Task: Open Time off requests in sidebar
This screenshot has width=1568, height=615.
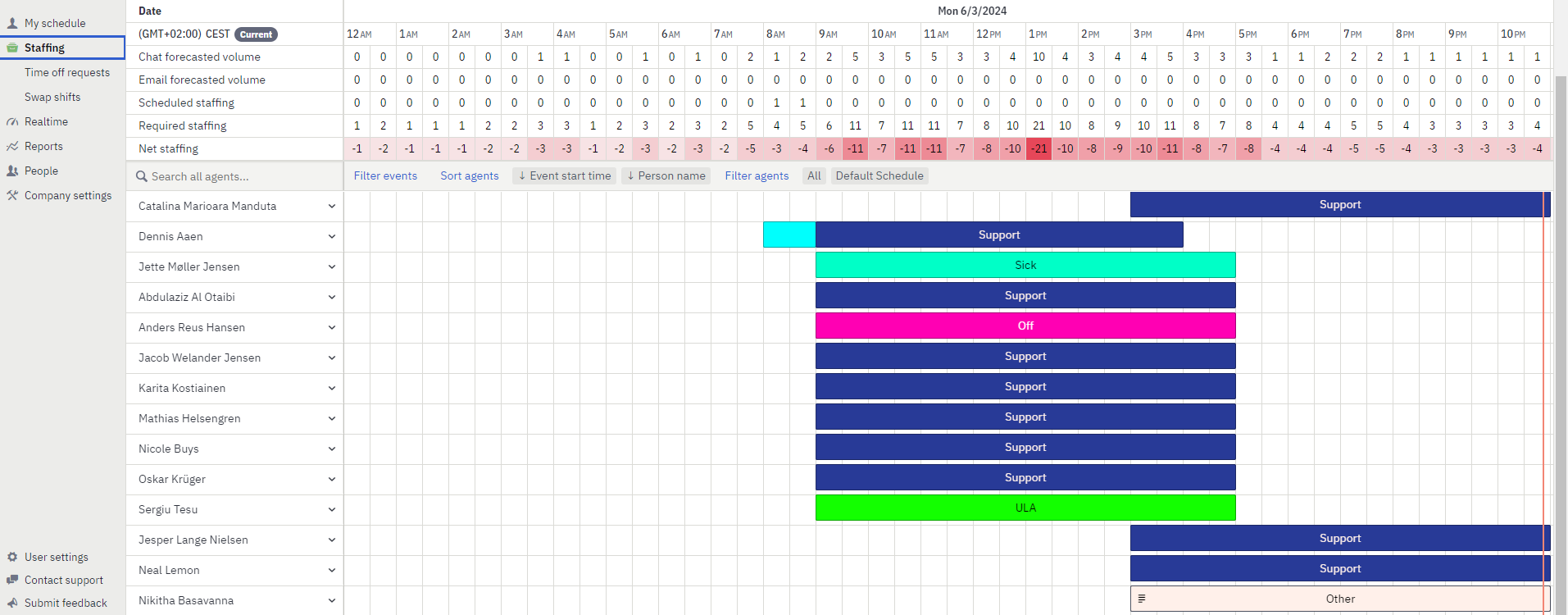Action: 66,73
